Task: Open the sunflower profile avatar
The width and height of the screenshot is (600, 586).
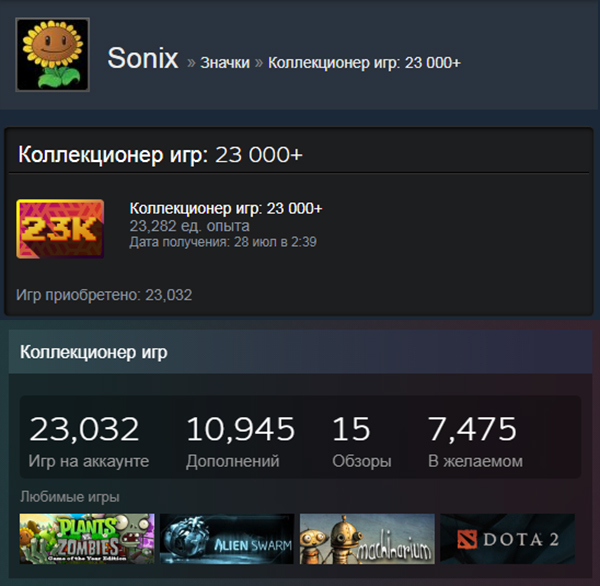Action: pyautogui.click(x=52, y=54)
